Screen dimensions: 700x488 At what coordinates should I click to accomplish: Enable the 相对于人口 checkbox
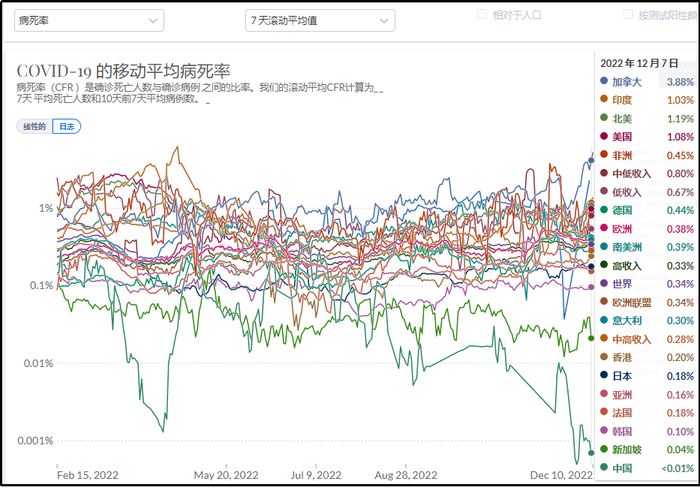(x=482, y=14)
